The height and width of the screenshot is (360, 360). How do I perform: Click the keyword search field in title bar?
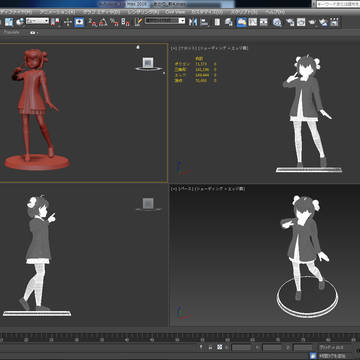point(337,4)
